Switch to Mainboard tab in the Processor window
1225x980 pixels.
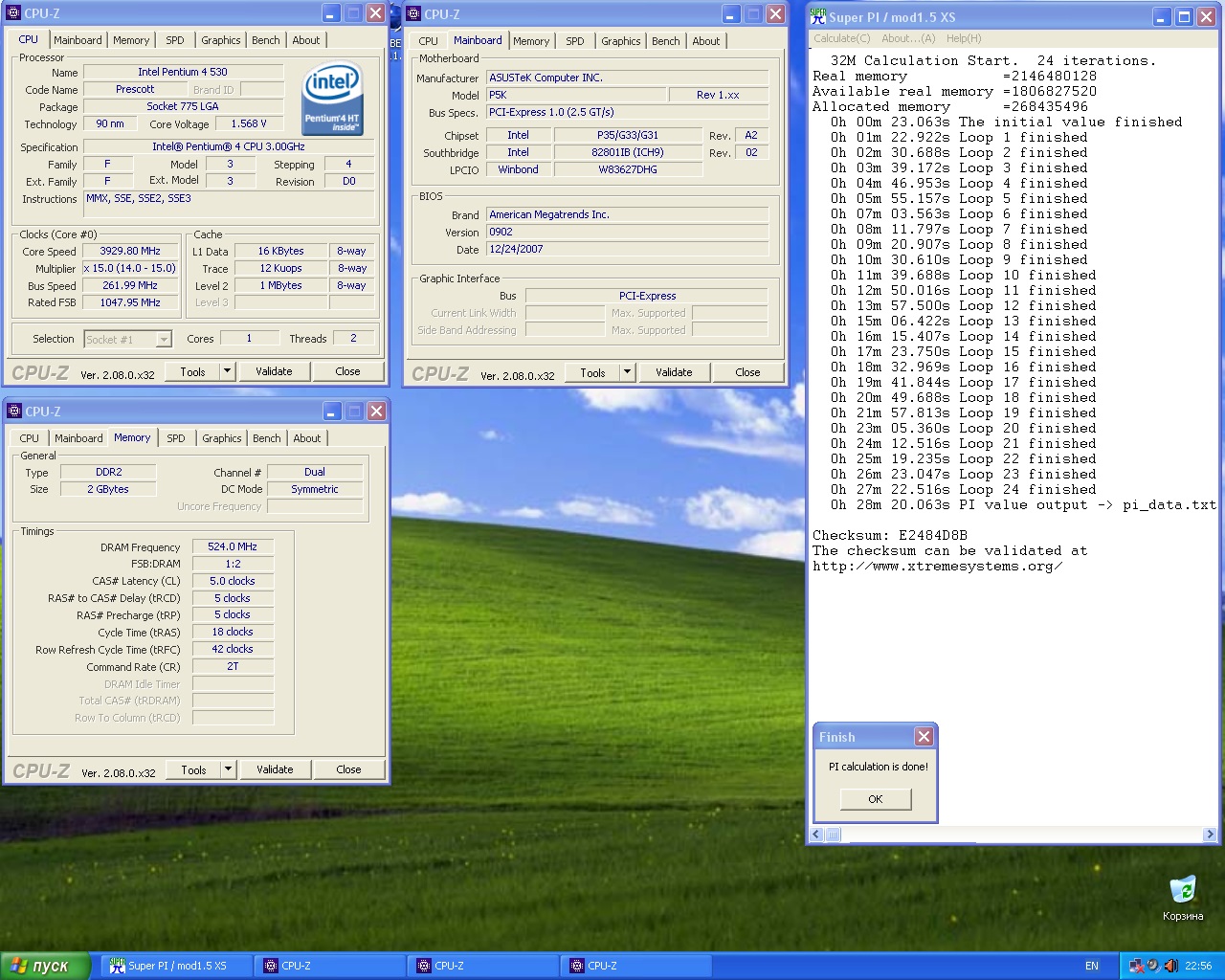(78, 40)
